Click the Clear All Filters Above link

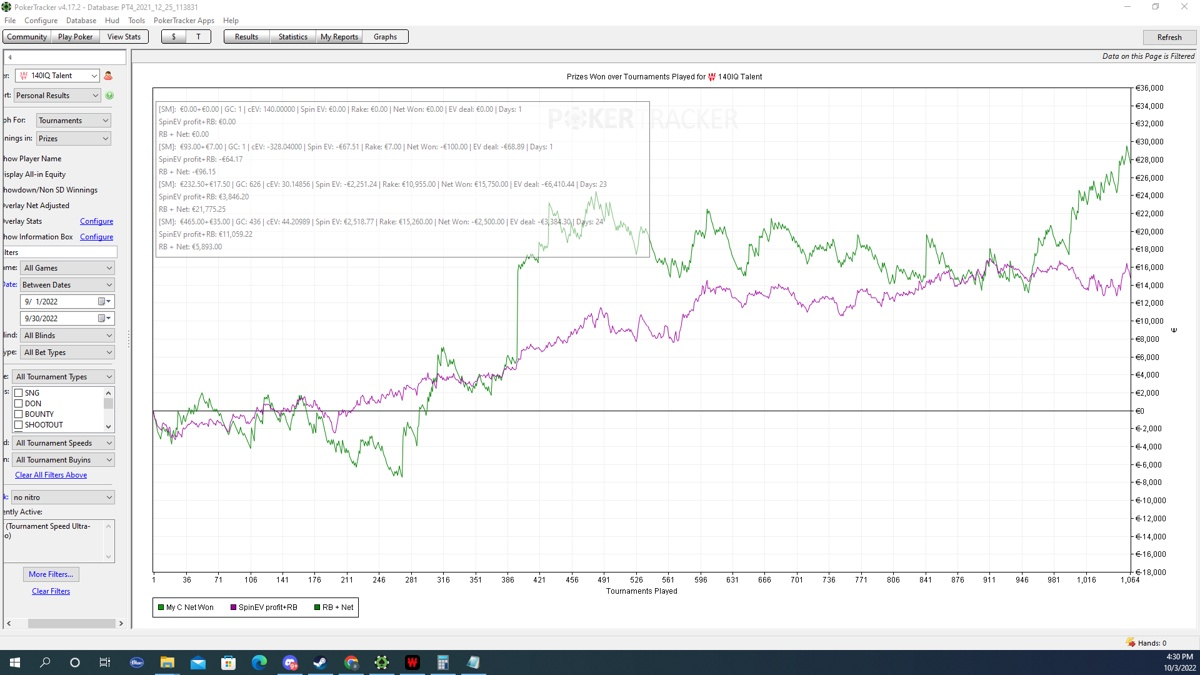pos(51,475)
